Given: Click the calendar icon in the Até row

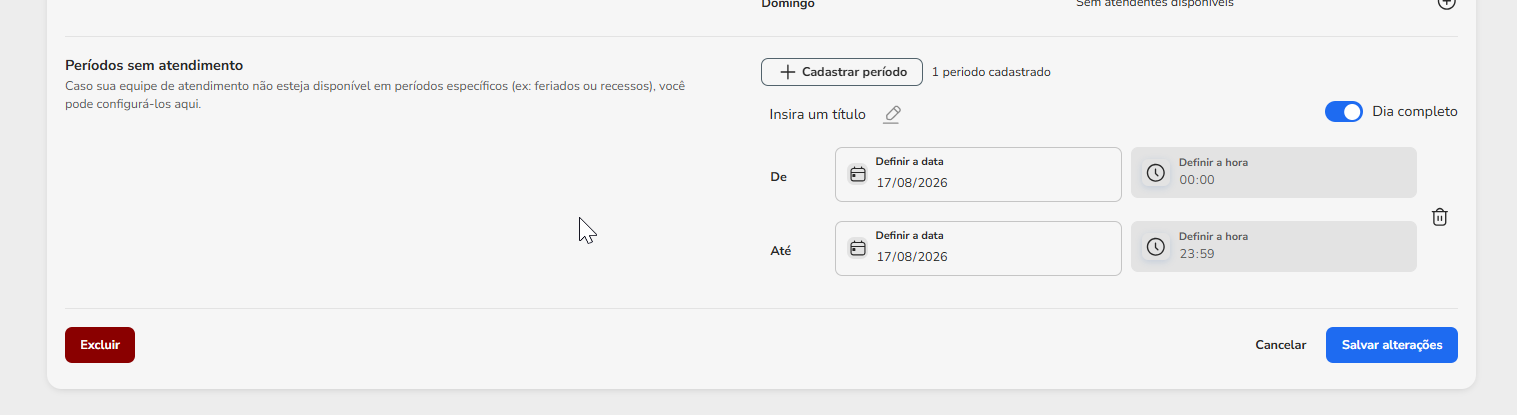Looking at the screenshot, I should [x=857, y=248].
